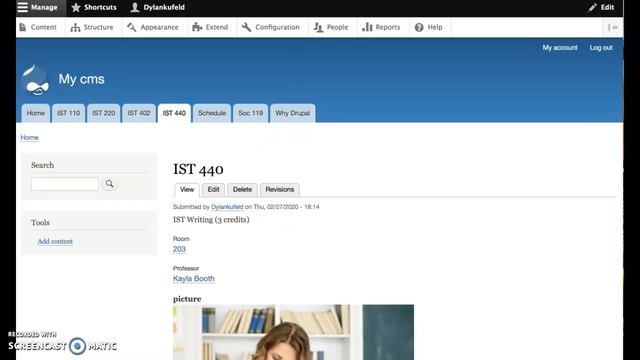The image size is (640, 360).
Task: Open the People admin page
Action: (x=331, y=27)
